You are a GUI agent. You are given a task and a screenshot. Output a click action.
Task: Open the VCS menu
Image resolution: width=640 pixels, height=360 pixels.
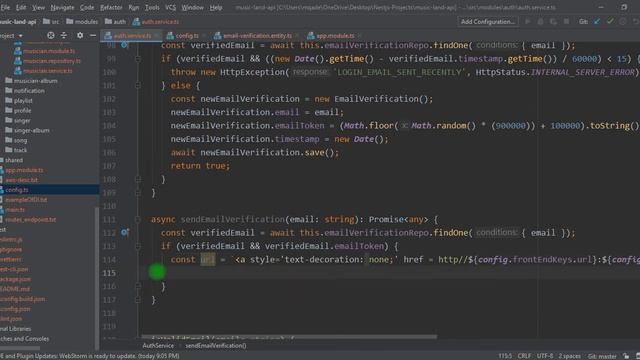(x=170, y=7)
